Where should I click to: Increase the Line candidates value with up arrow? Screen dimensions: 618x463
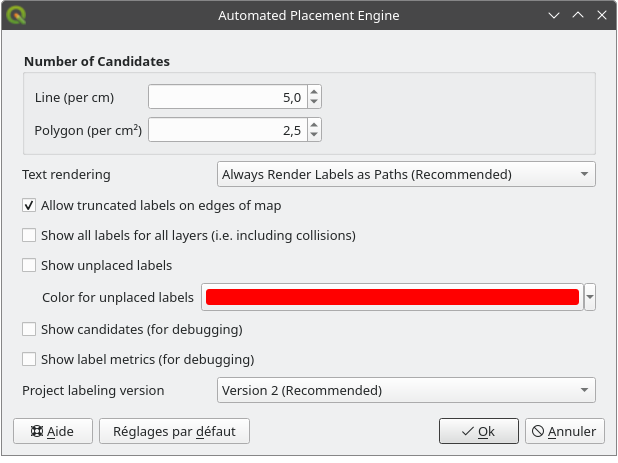coord(314,92)
